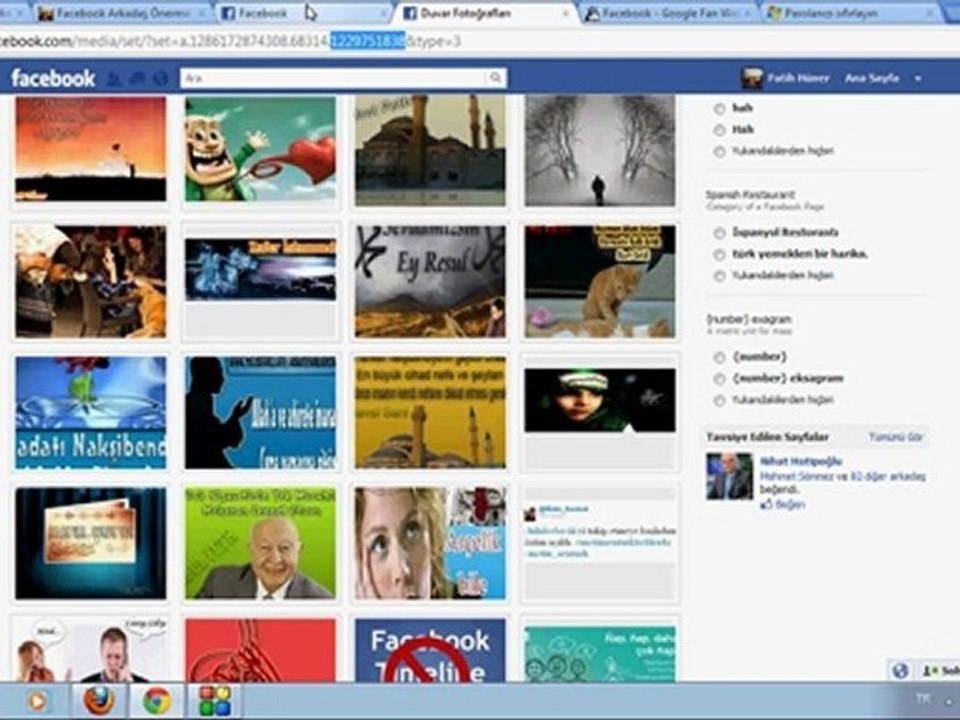Open the kitten photo thumbnail
This screenshot has height=720, width=960.
[x=600, y=282]
